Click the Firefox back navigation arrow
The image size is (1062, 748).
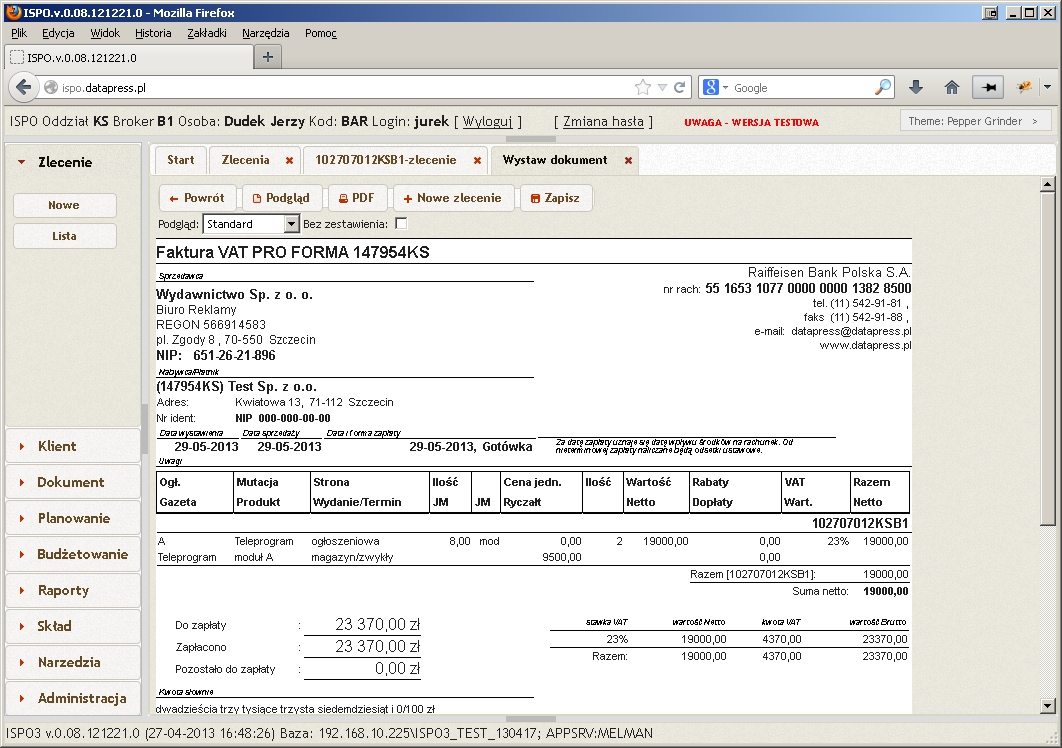(22, 87)
